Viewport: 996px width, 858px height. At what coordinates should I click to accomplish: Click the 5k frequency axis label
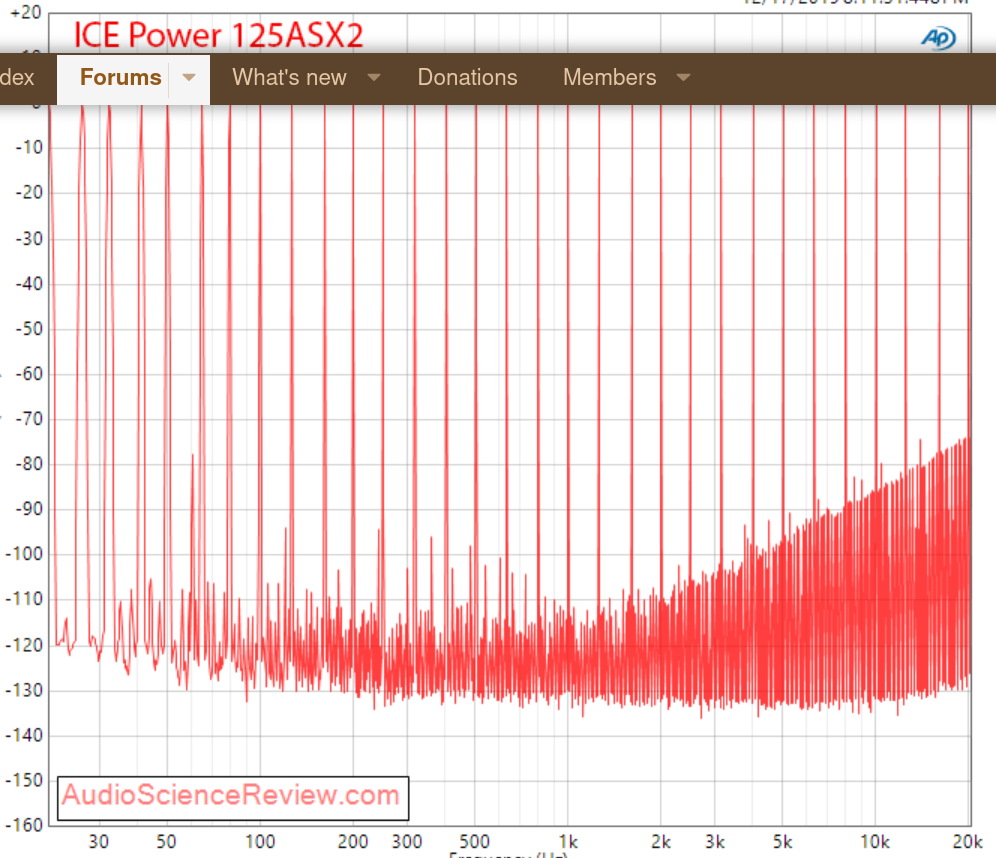(x=783, y=841)
